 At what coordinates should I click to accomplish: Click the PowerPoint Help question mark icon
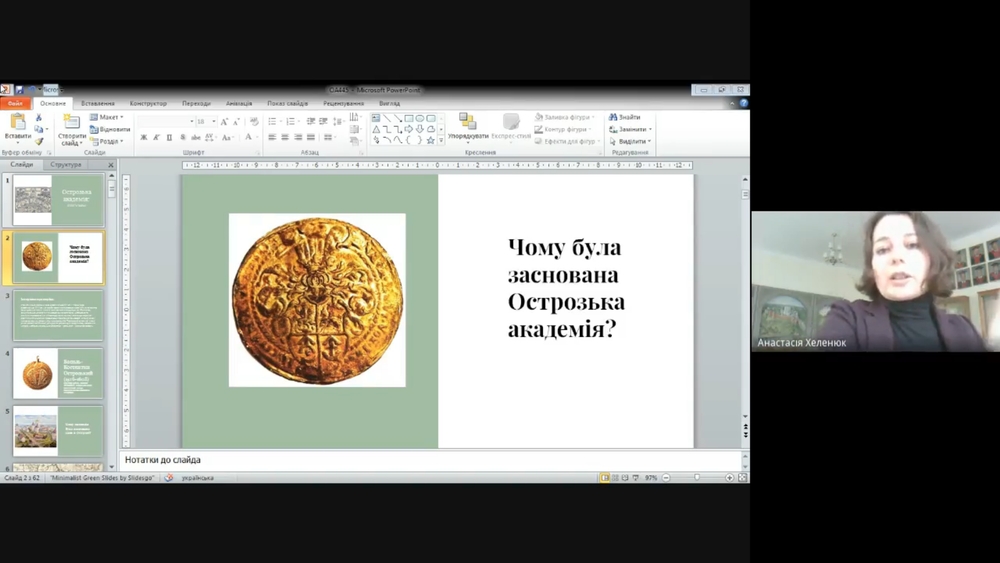pyautogui.click(x=743, y=103)
